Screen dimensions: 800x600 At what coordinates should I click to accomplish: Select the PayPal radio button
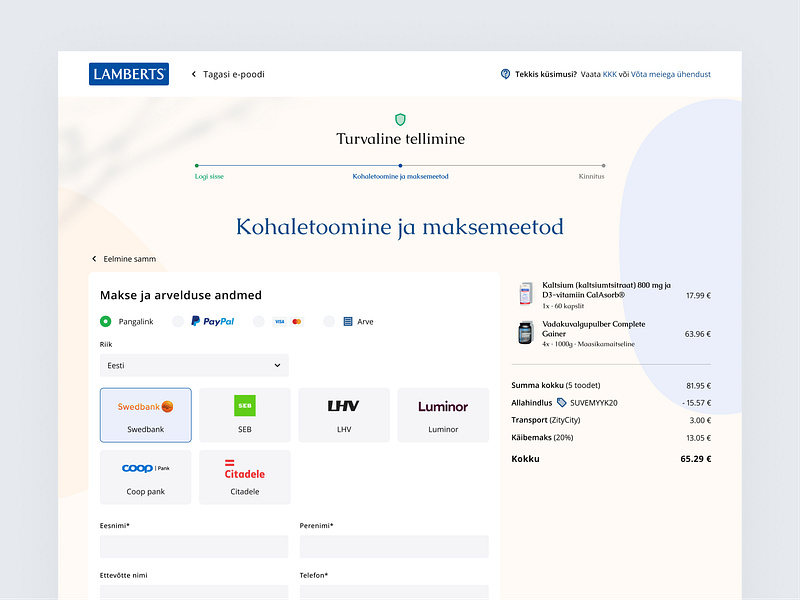[178, 321]
